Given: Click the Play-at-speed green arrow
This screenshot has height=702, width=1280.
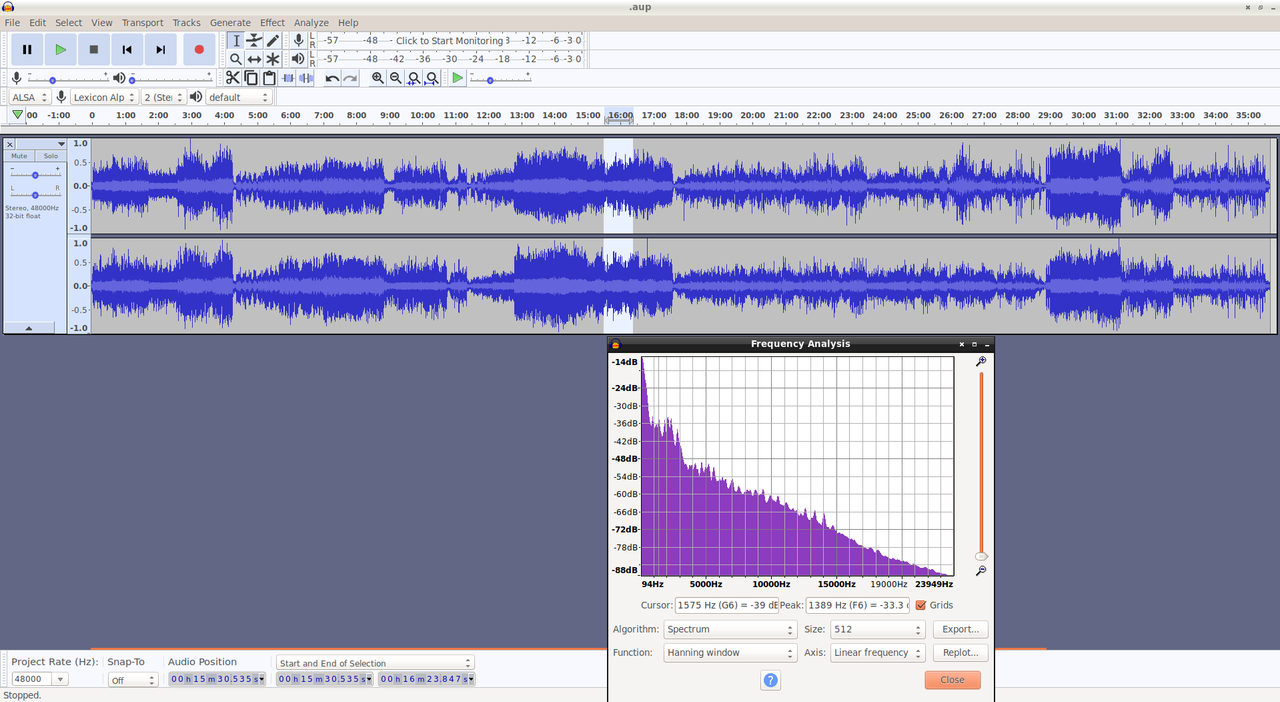Looking at the screenshot, I should (x=457, y=78).
